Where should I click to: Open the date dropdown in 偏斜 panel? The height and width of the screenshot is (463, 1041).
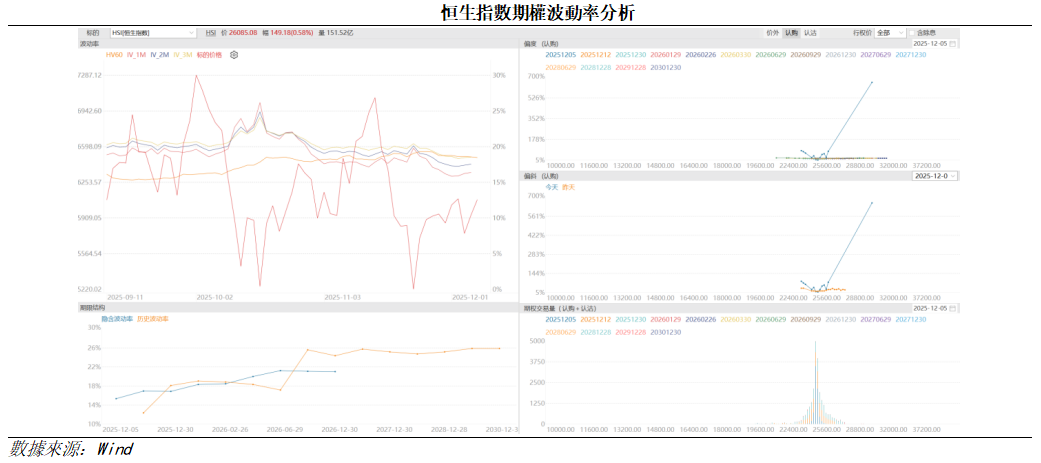pyautogui.click(x=935, y=176)
